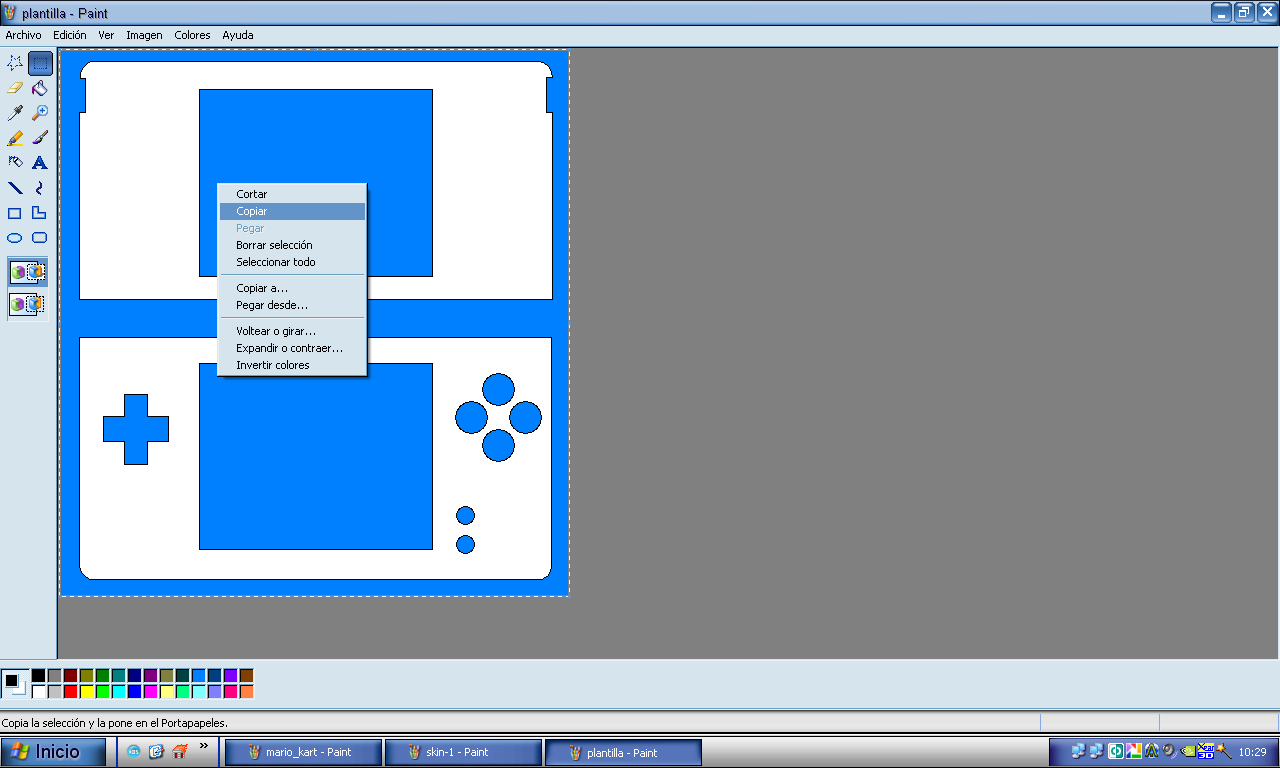
Task: Choose Invertir colores from context menu
Action: click(x=292, y=365)
